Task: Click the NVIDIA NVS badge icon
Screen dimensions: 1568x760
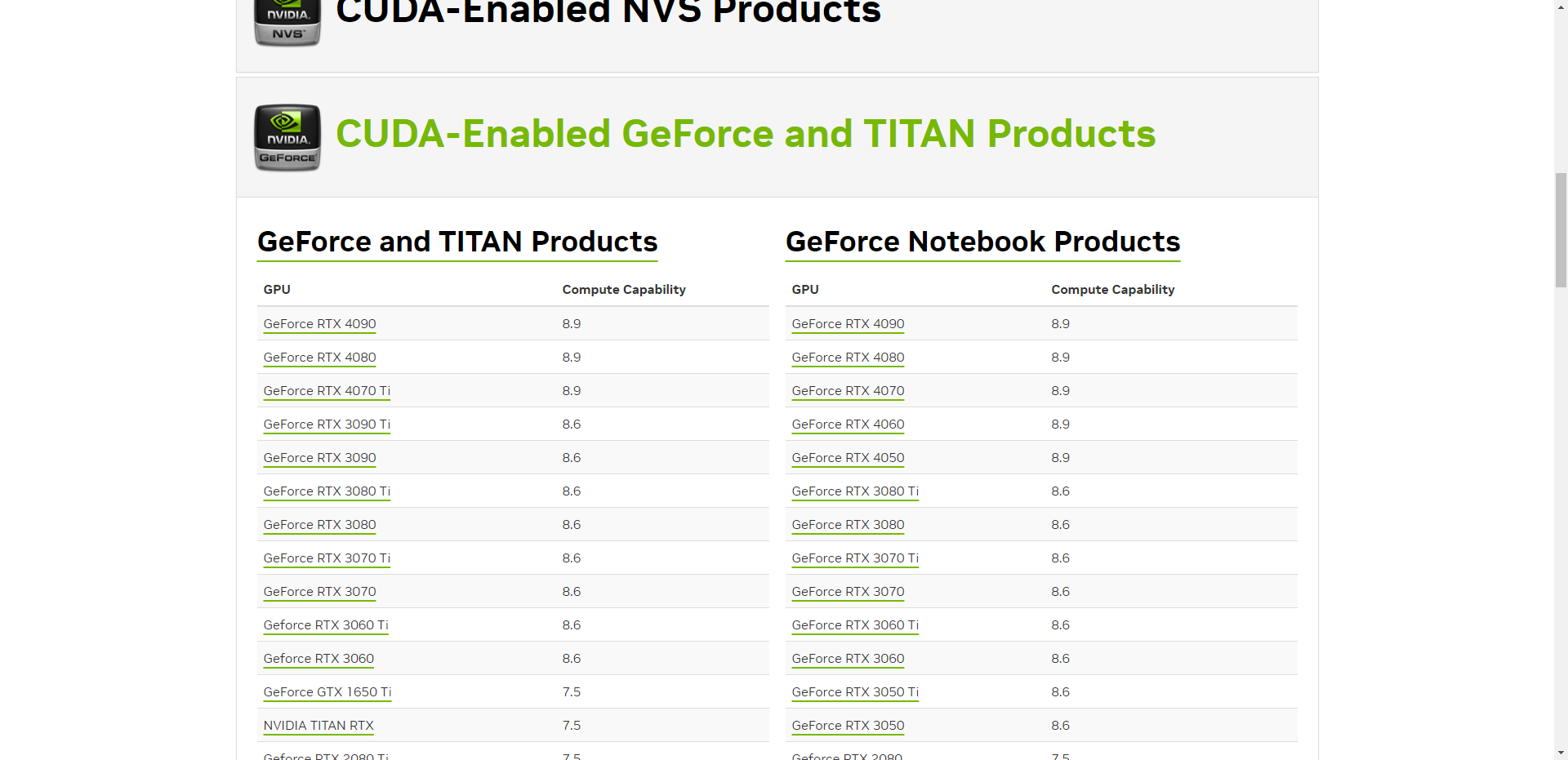Action: (x=287, y=23)
